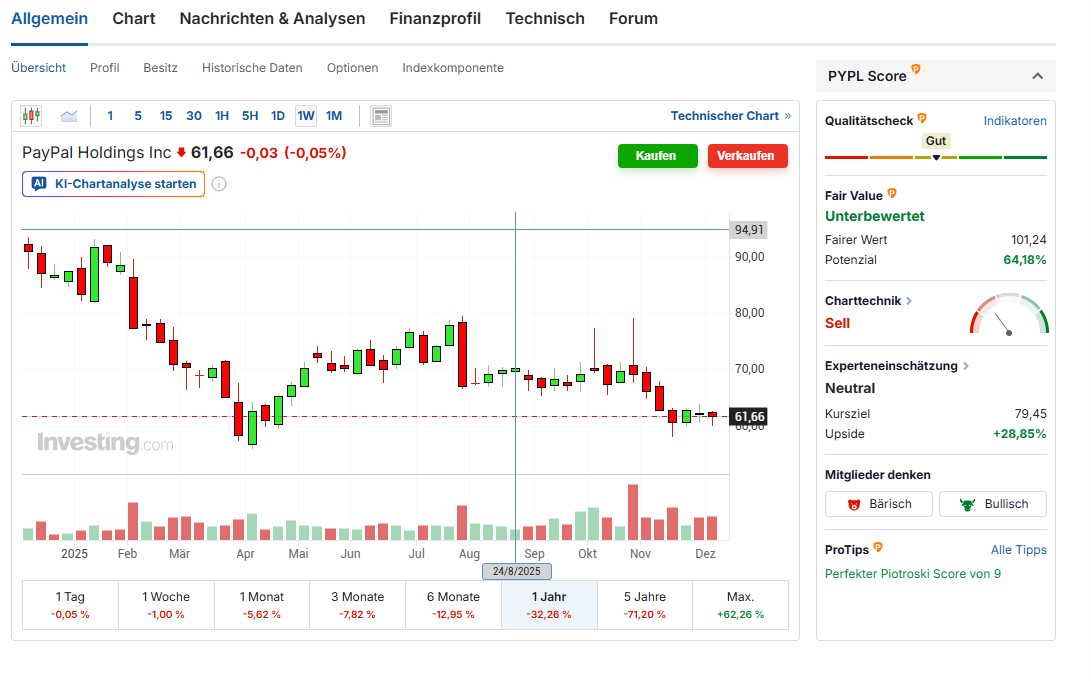This screenshot has width=1091, height=681.
Task: Open the Finanzprofil tab
Action: click(x=435, y=19)
